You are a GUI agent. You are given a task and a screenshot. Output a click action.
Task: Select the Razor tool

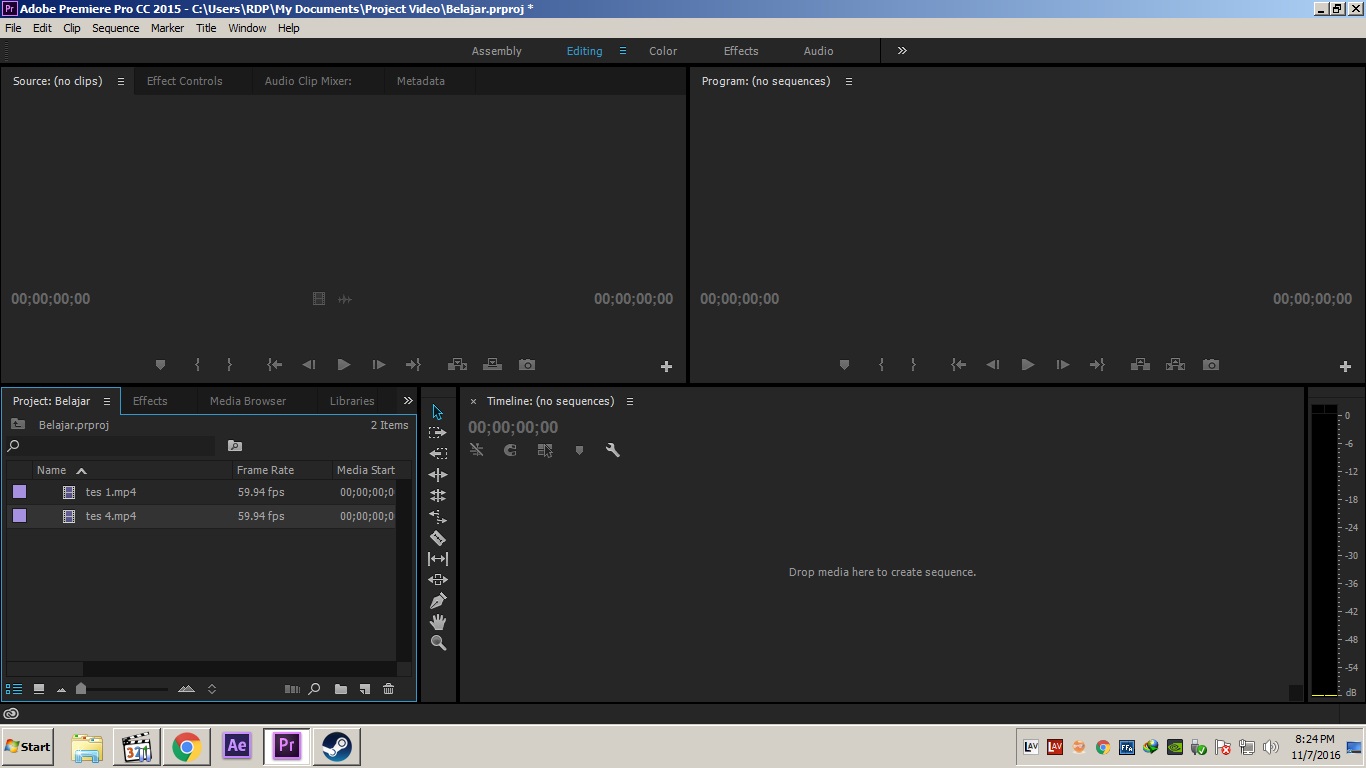pos(438,537)
